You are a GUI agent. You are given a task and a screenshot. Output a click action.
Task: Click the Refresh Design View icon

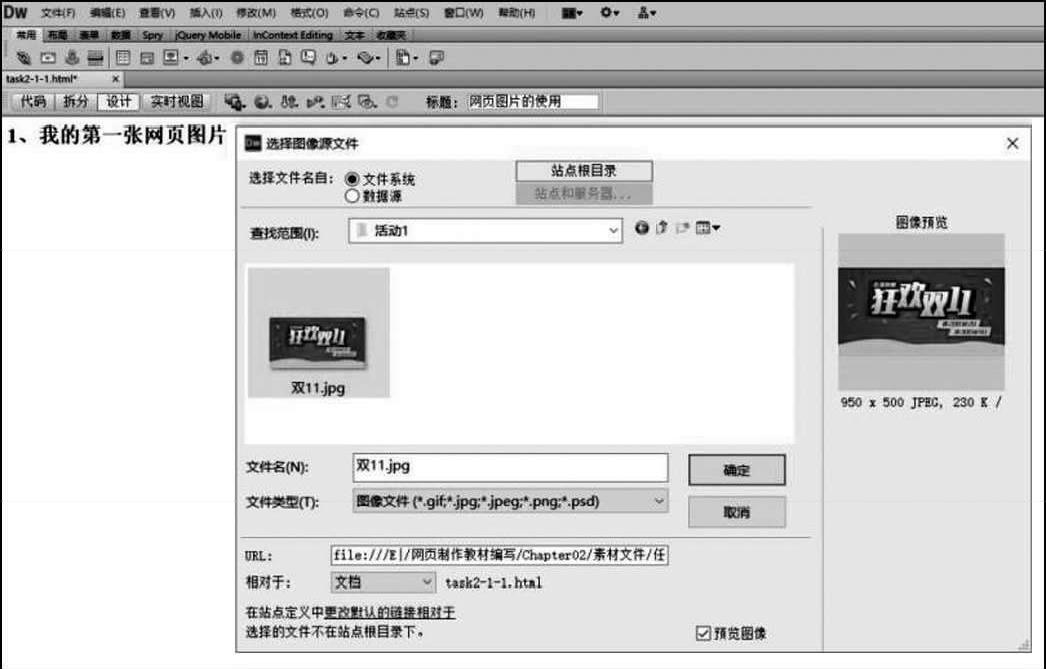click(x=392, y=101)
